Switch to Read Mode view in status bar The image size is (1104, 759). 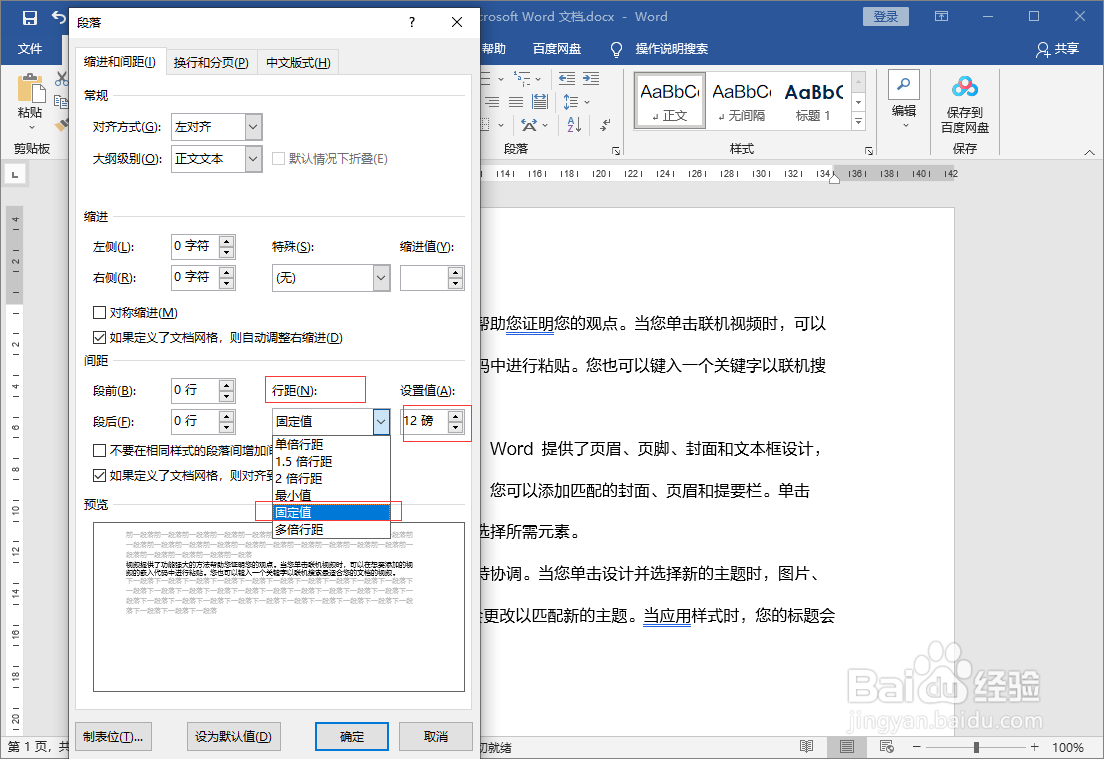pyautogui.click(x=807, y=746)
